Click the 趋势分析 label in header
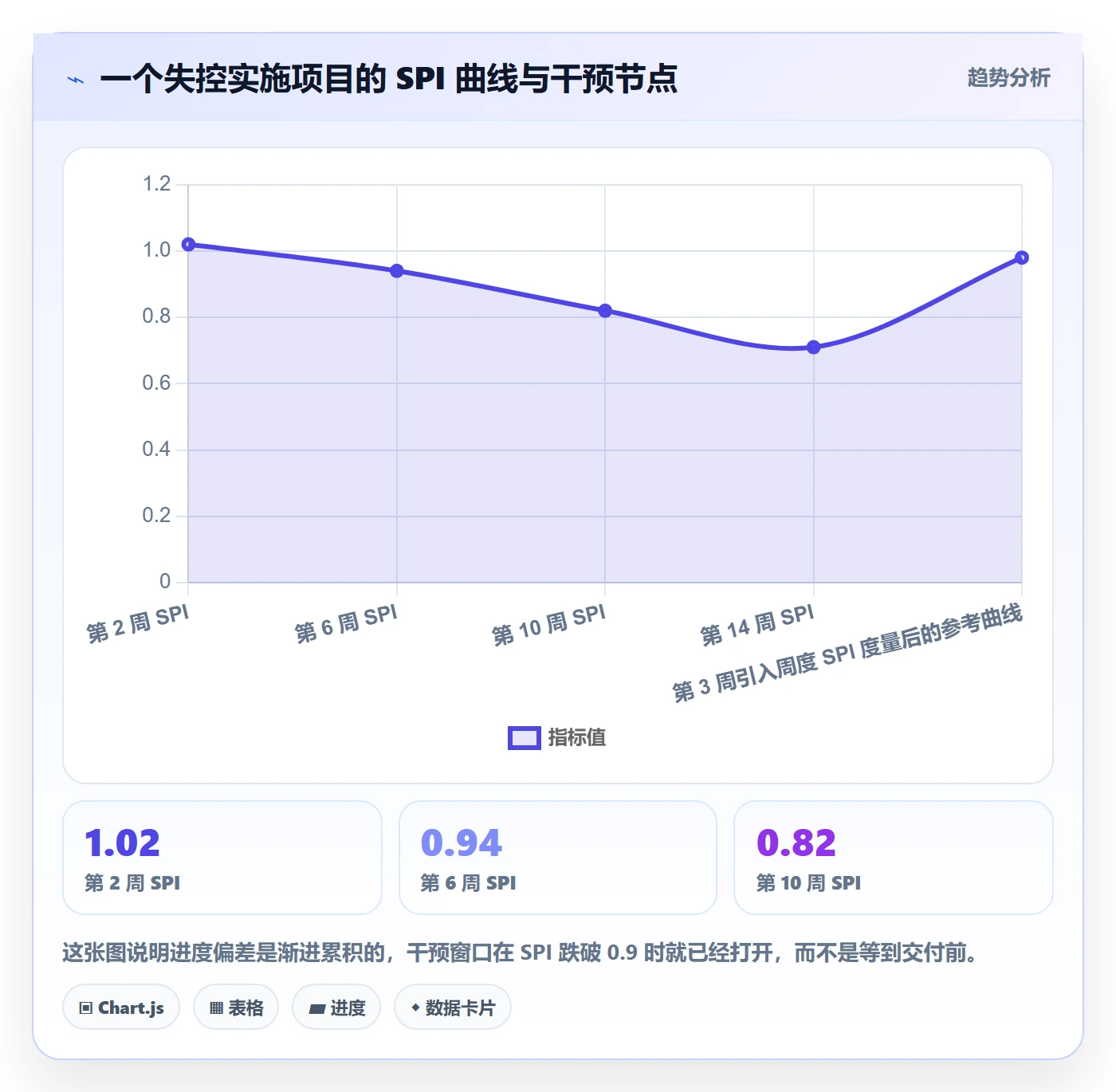Image resolution: width=1116 pixels, height=1092 pixels. (1008, 77)
